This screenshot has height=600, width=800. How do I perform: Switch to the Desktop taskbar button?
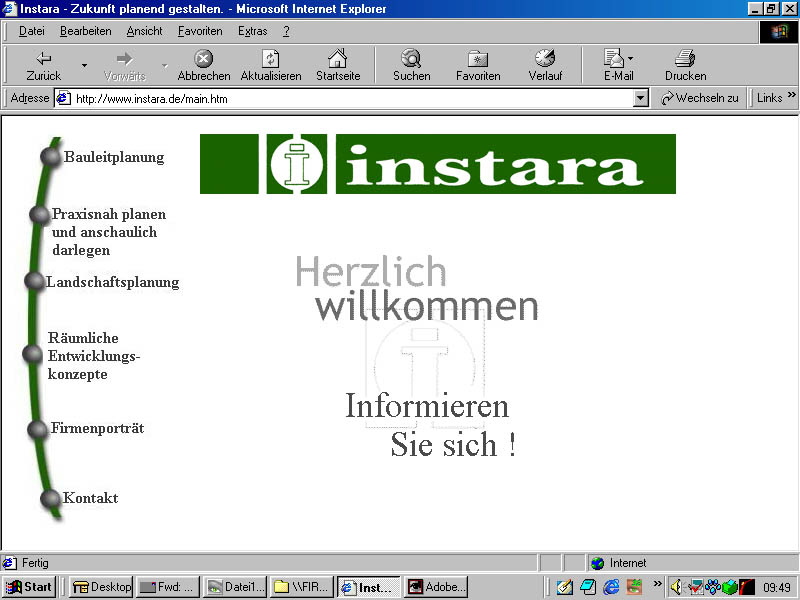point(102,587)
